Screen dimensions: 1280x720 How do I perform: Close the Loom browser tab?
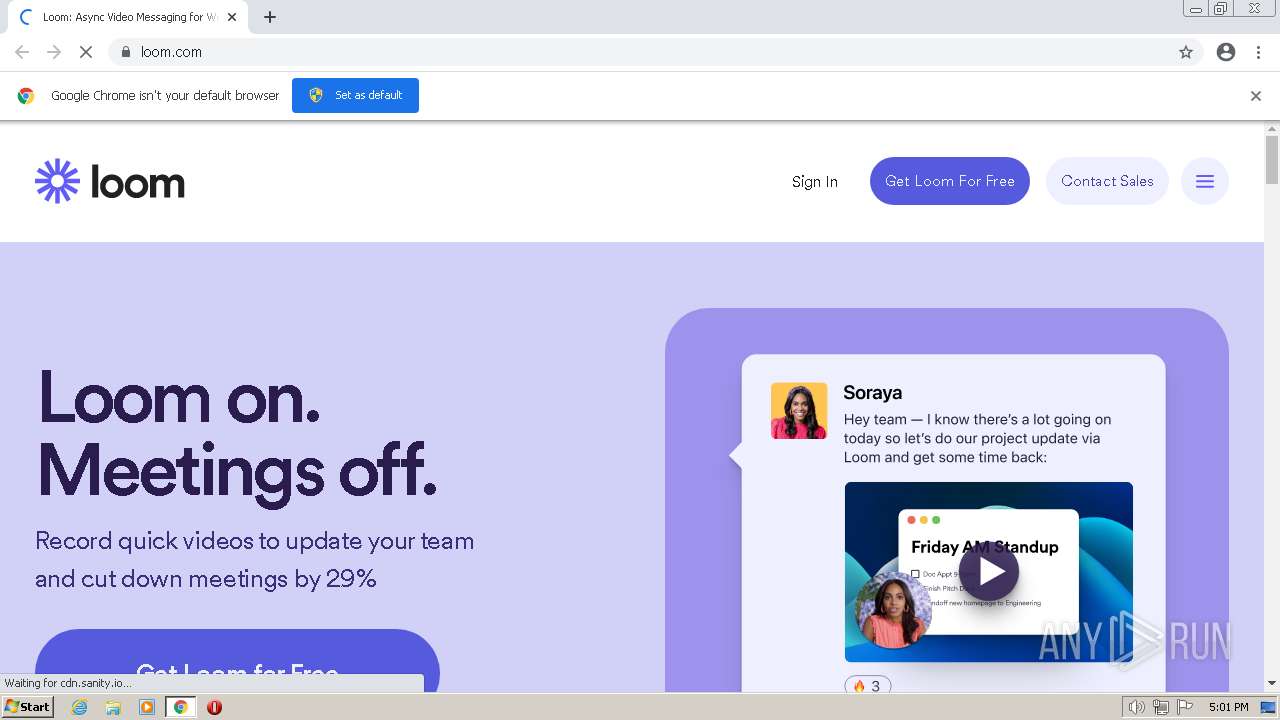click(x=232, y=17)
